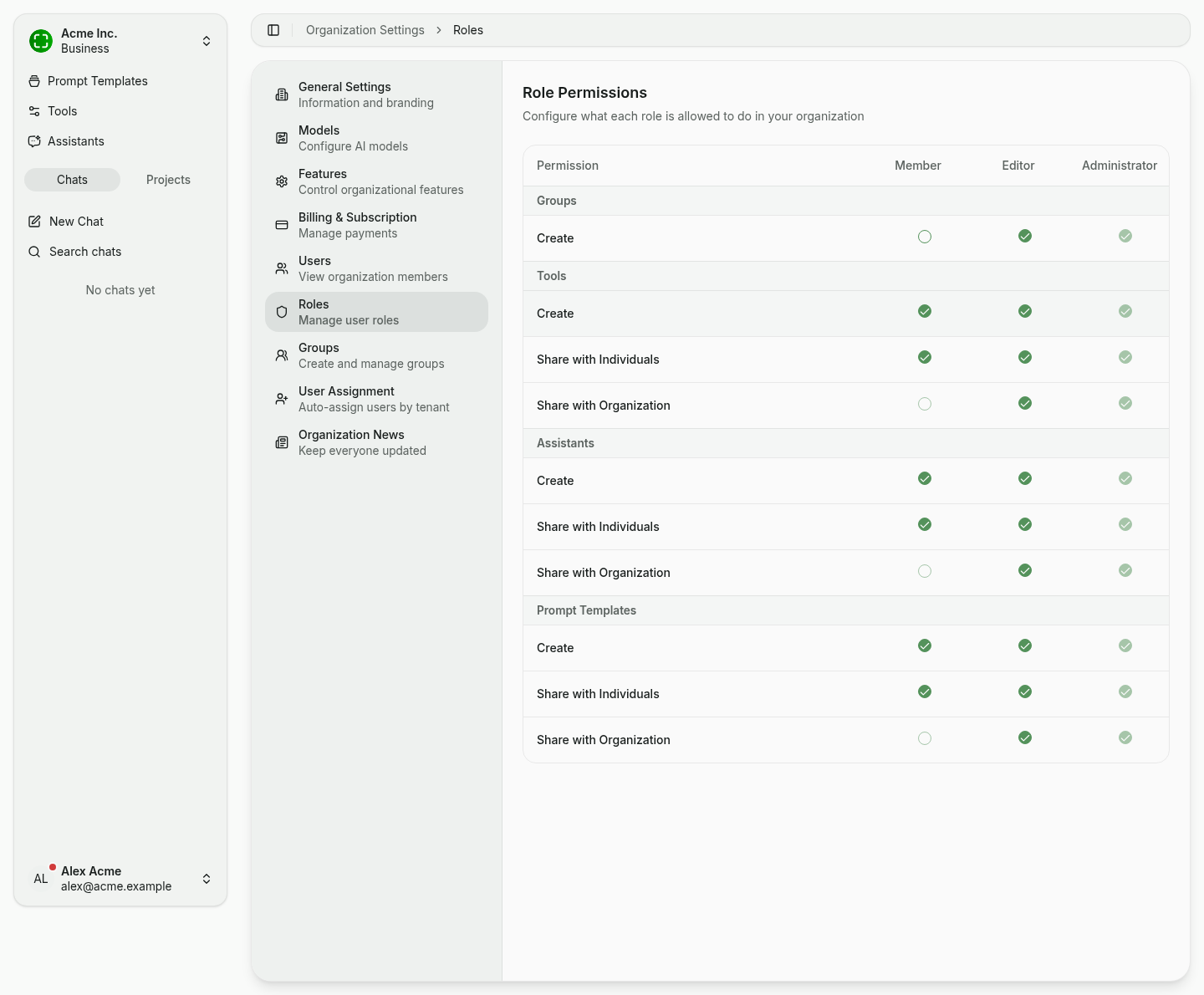Switch to the Chats tab

(72, 180)
